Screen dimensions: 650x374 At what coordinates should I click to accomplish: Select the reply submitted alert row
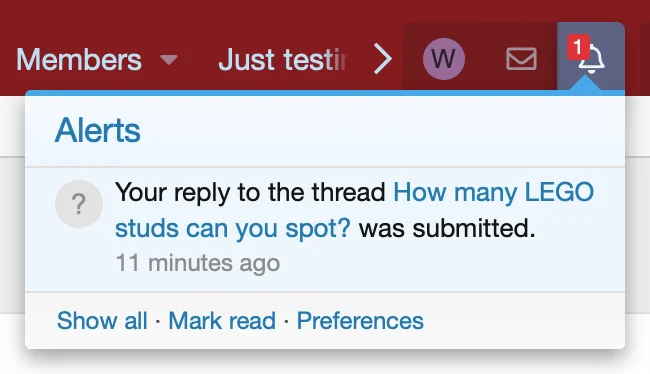[x=325, y=229]
